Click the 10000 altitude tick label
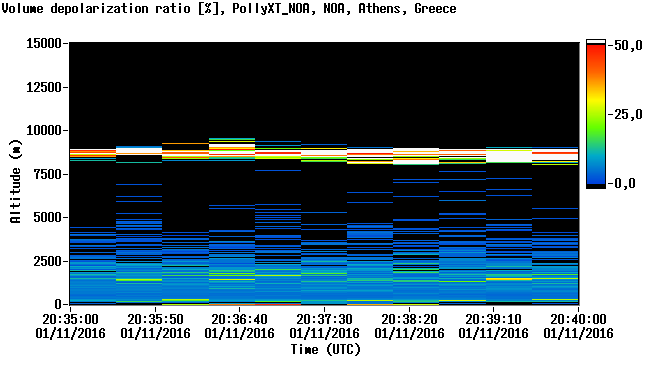The height and width of the screenshot is (389, 665). point(44,130)
